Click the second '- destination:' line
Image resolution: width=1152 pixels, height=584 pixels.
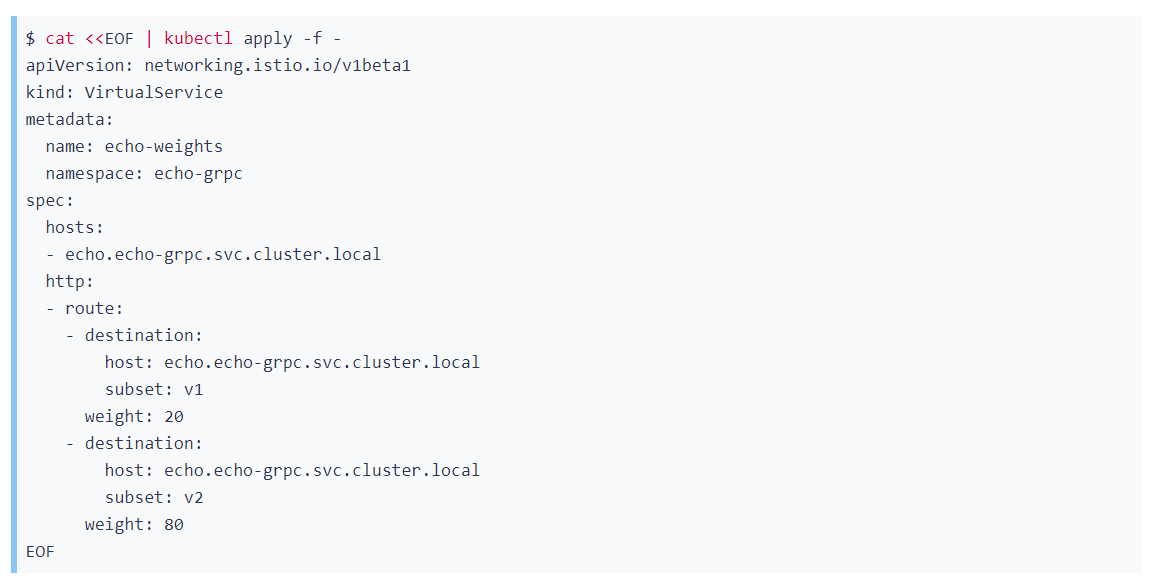pos(134,443)
